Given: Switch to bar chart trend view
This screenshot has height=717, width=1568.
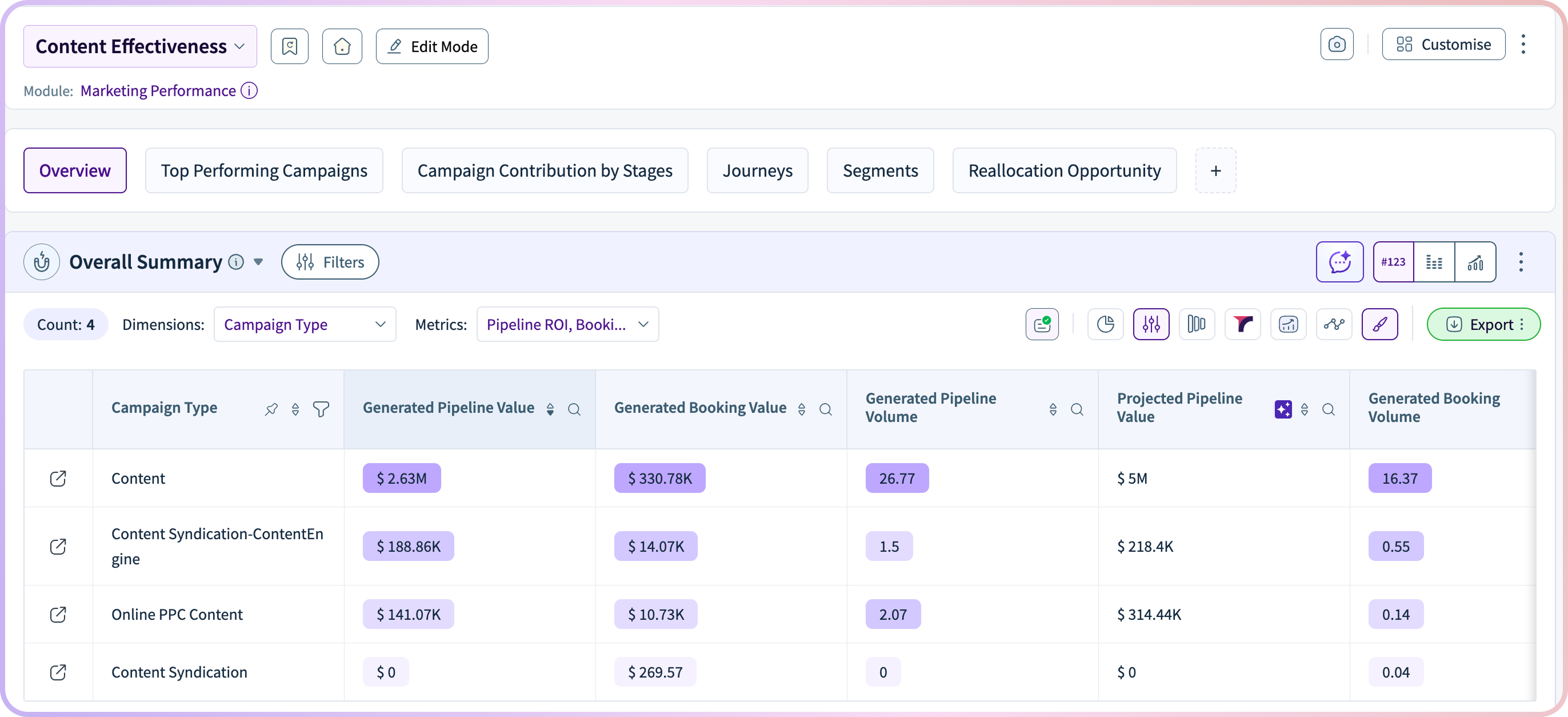Looking at the screenshot, I should coord(1475,262).
